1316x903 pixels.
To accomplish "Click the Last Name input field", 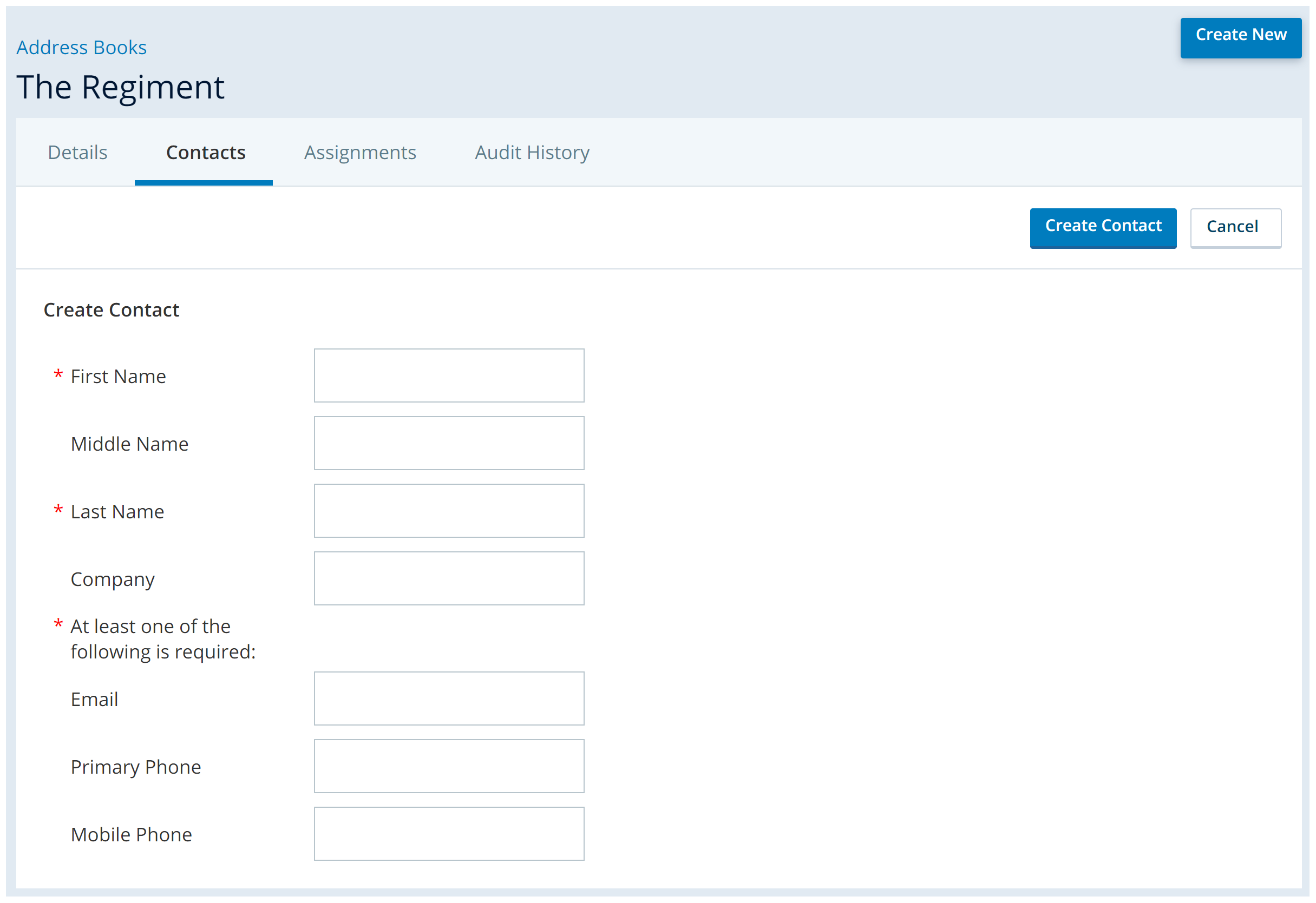I will coord(449,510).
